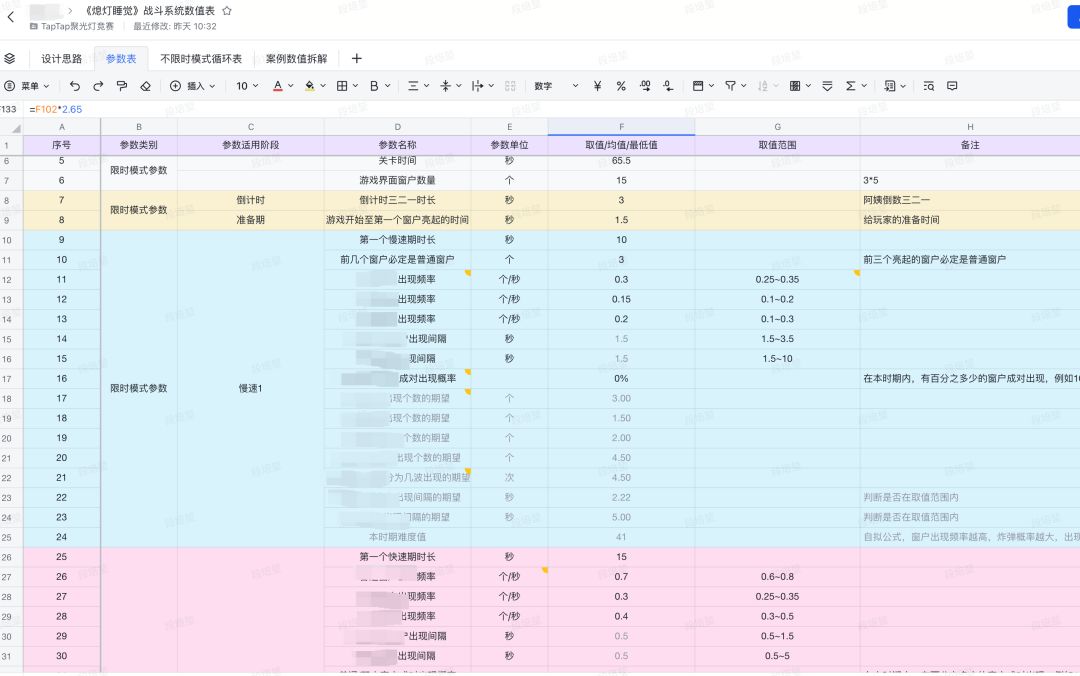Click the sum sigma icon
This screenshot has height=676, width=1080.
851,86
